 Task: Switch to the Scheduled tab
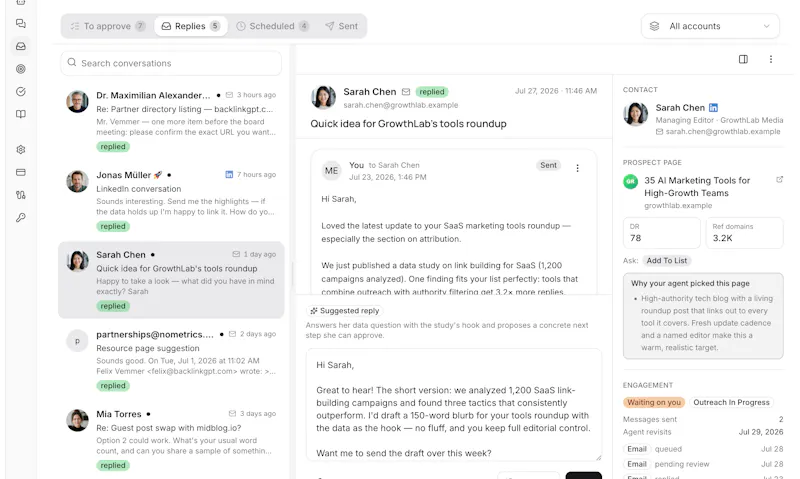pyautogui.click(x=272, y=26)
